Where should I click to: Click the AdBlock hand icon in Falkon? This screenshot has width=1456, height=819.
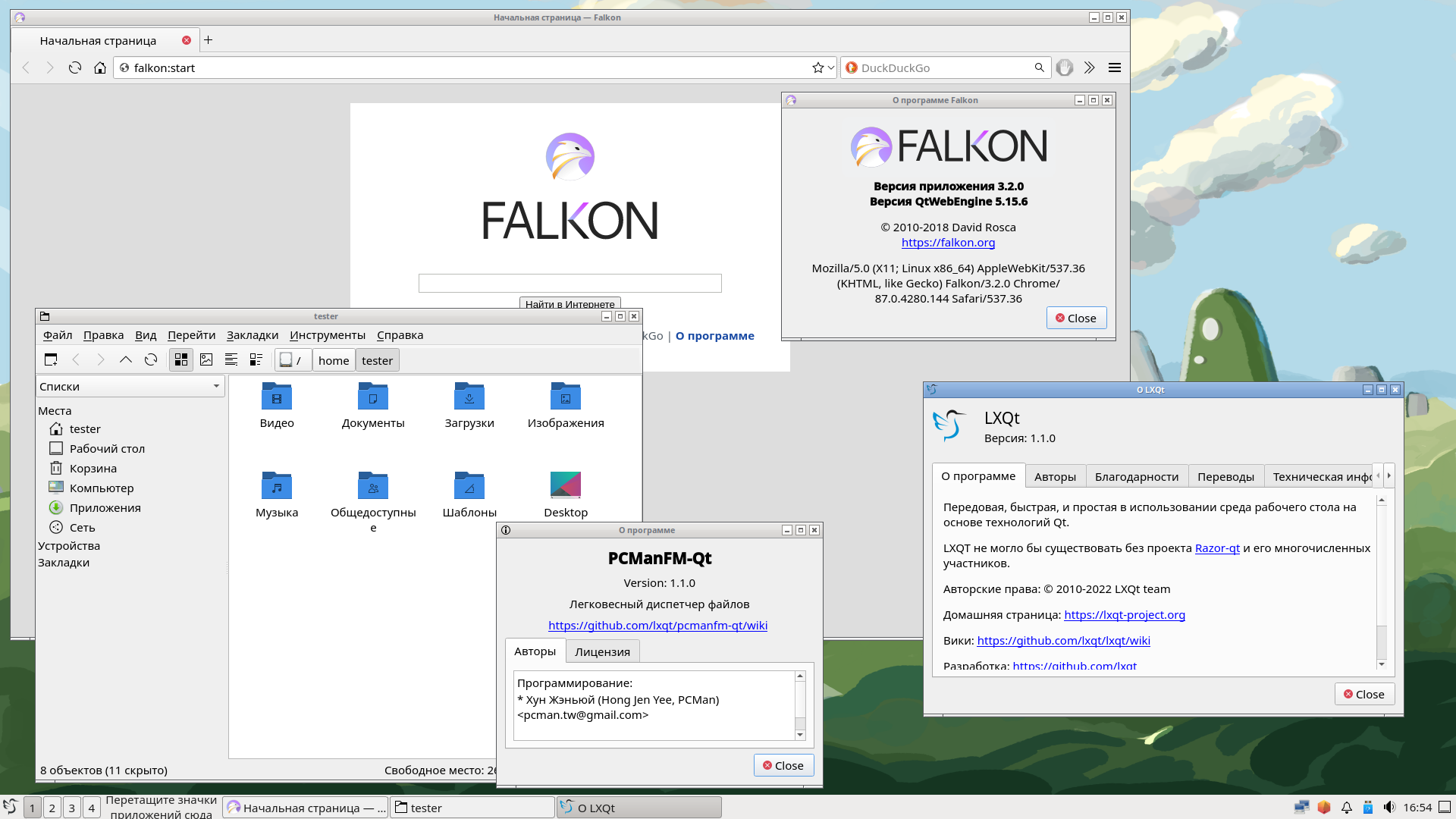coord(1065,67)
